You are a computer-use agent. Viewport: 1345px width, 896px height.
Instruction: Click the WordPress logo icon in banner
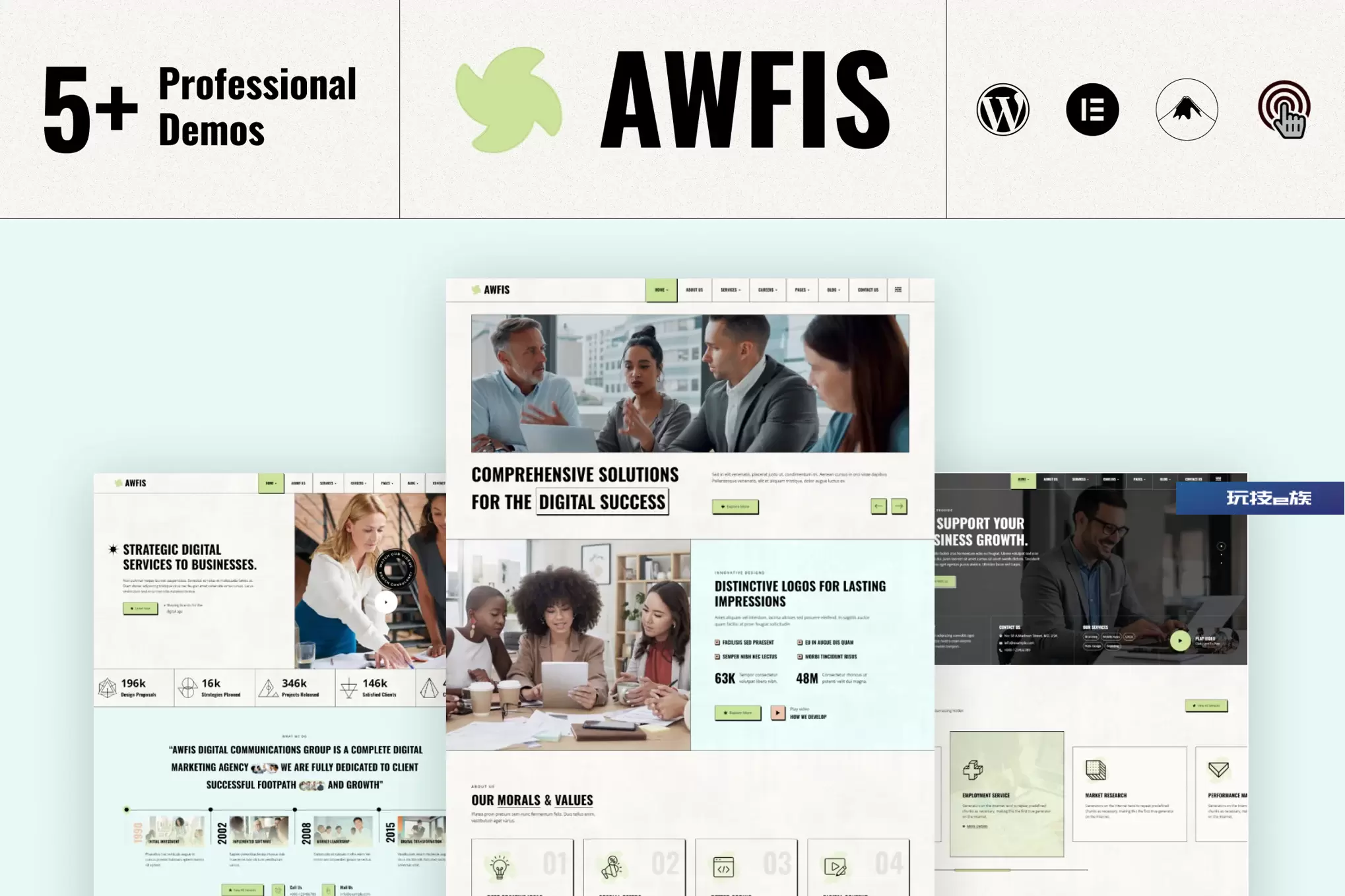point(1002,110)
